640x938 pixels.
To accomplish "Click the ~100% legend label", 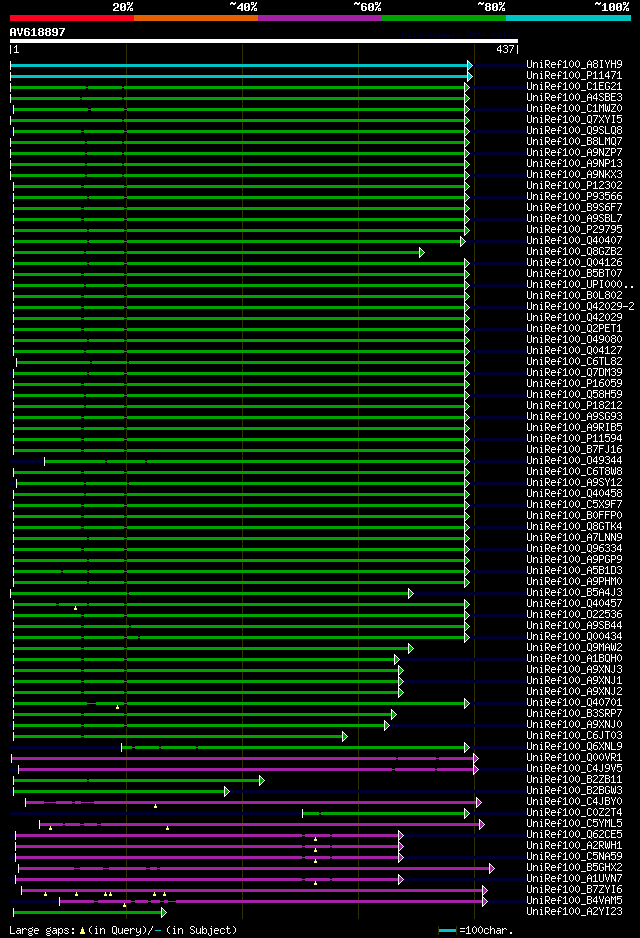I will click(611, 7).
